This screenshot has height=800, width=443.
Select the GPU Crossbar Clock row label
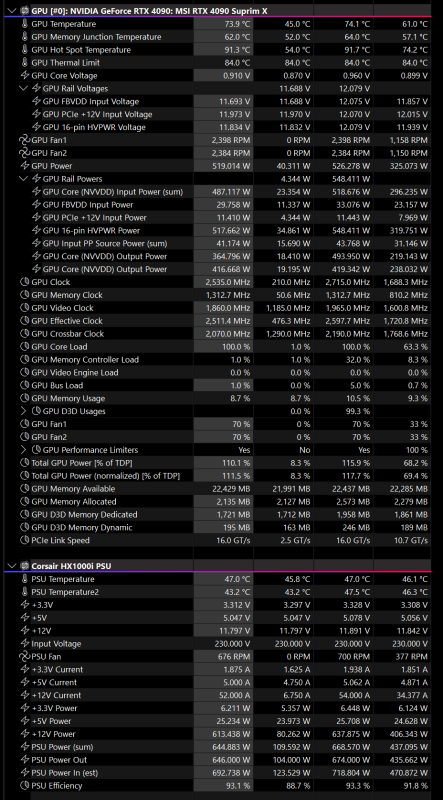(68, 334)
